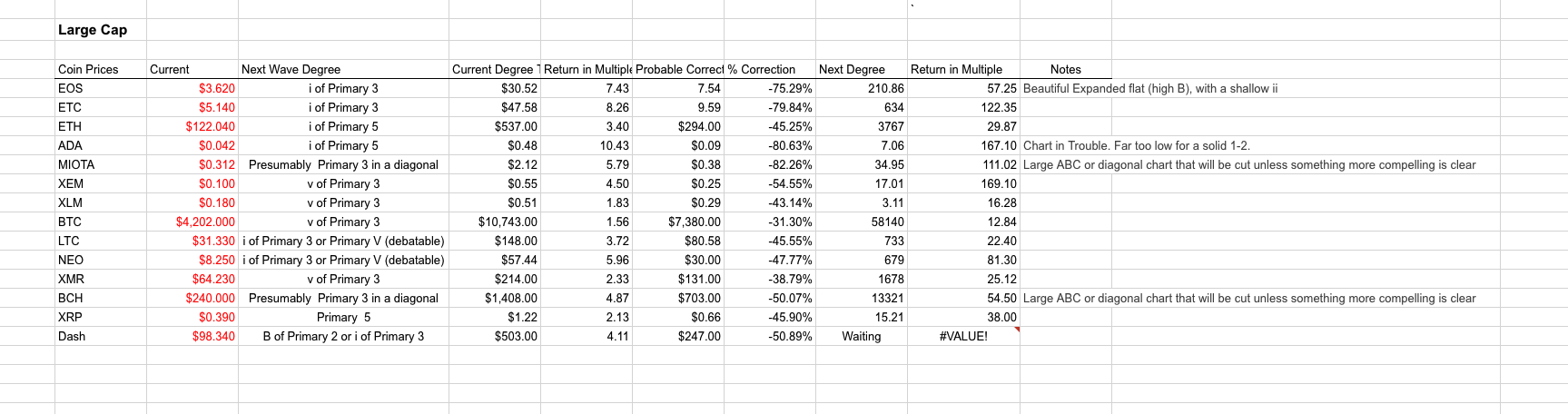Select the MIOTA coin cell
This screenshot has width=1568, height=414.
point(101,164)
